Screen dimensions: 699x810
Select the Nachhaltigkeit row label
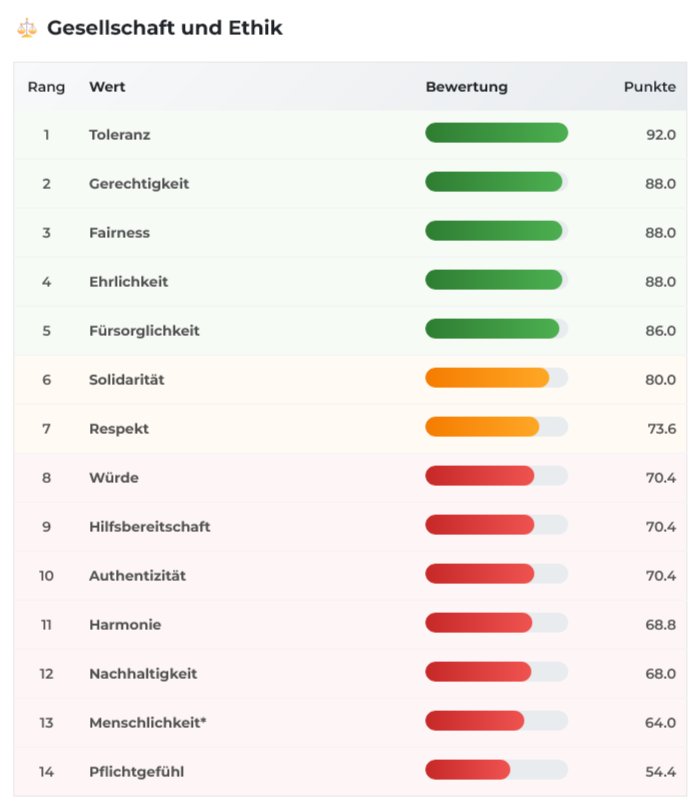coord(143,673)
